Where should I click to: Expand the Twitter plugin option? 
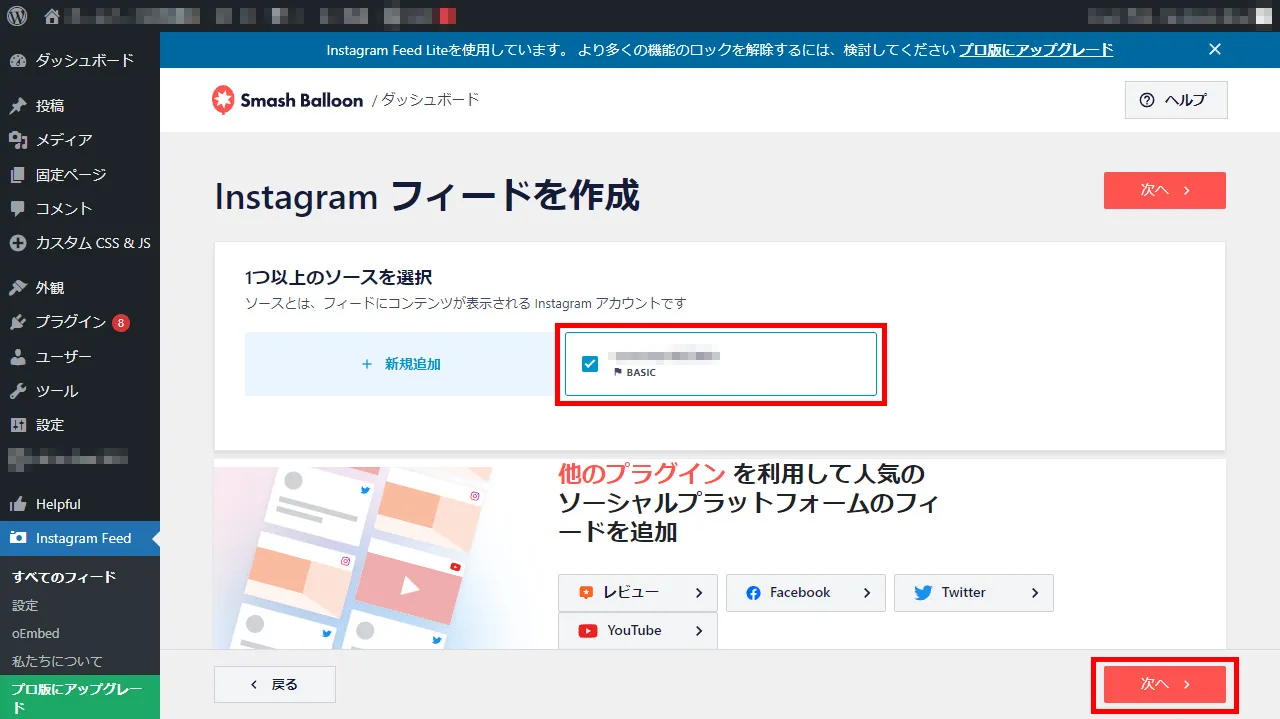(x=973, y=593)
